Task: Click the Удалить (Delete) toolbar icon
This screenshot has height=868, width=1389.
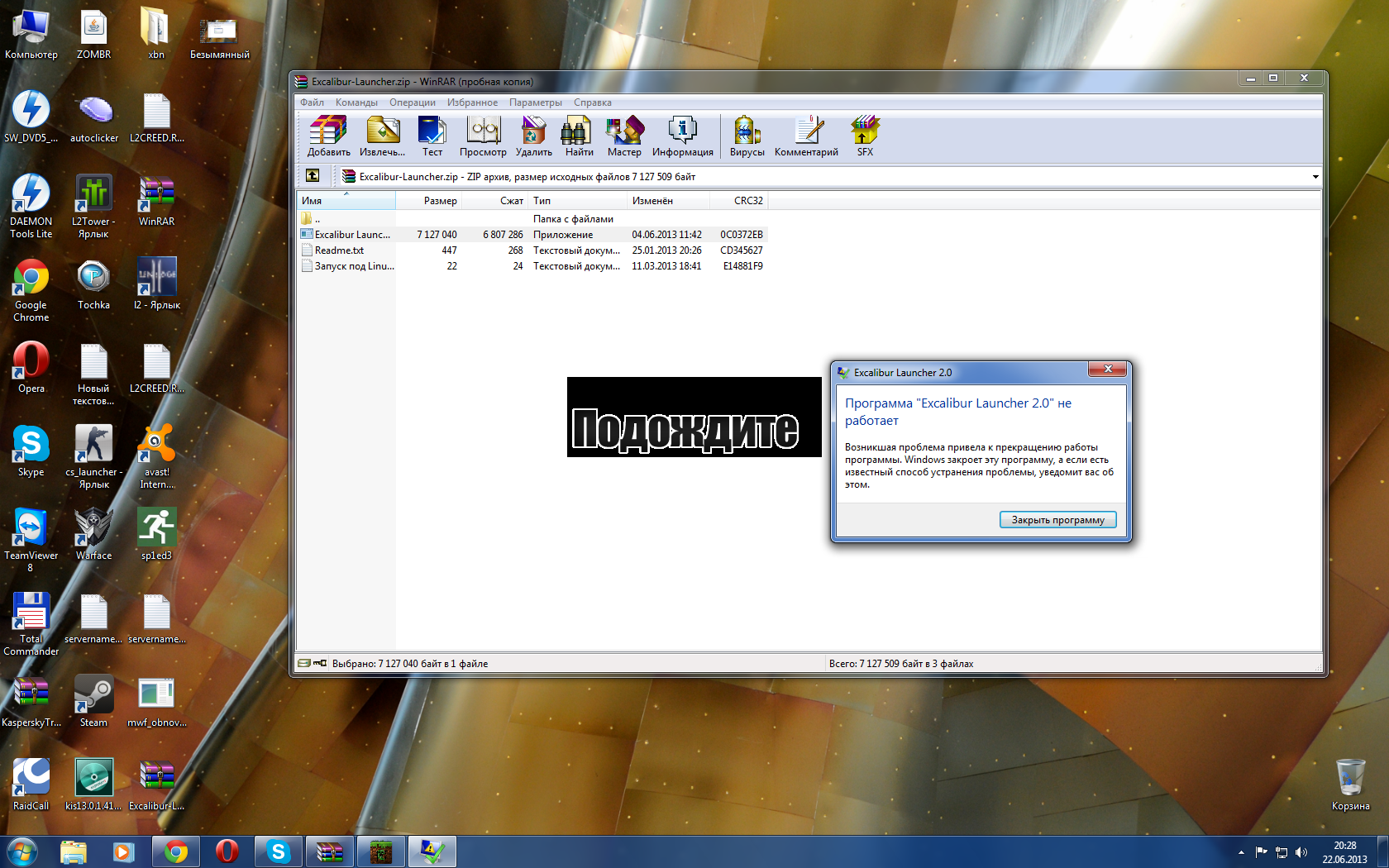Action: pos(533,136)
